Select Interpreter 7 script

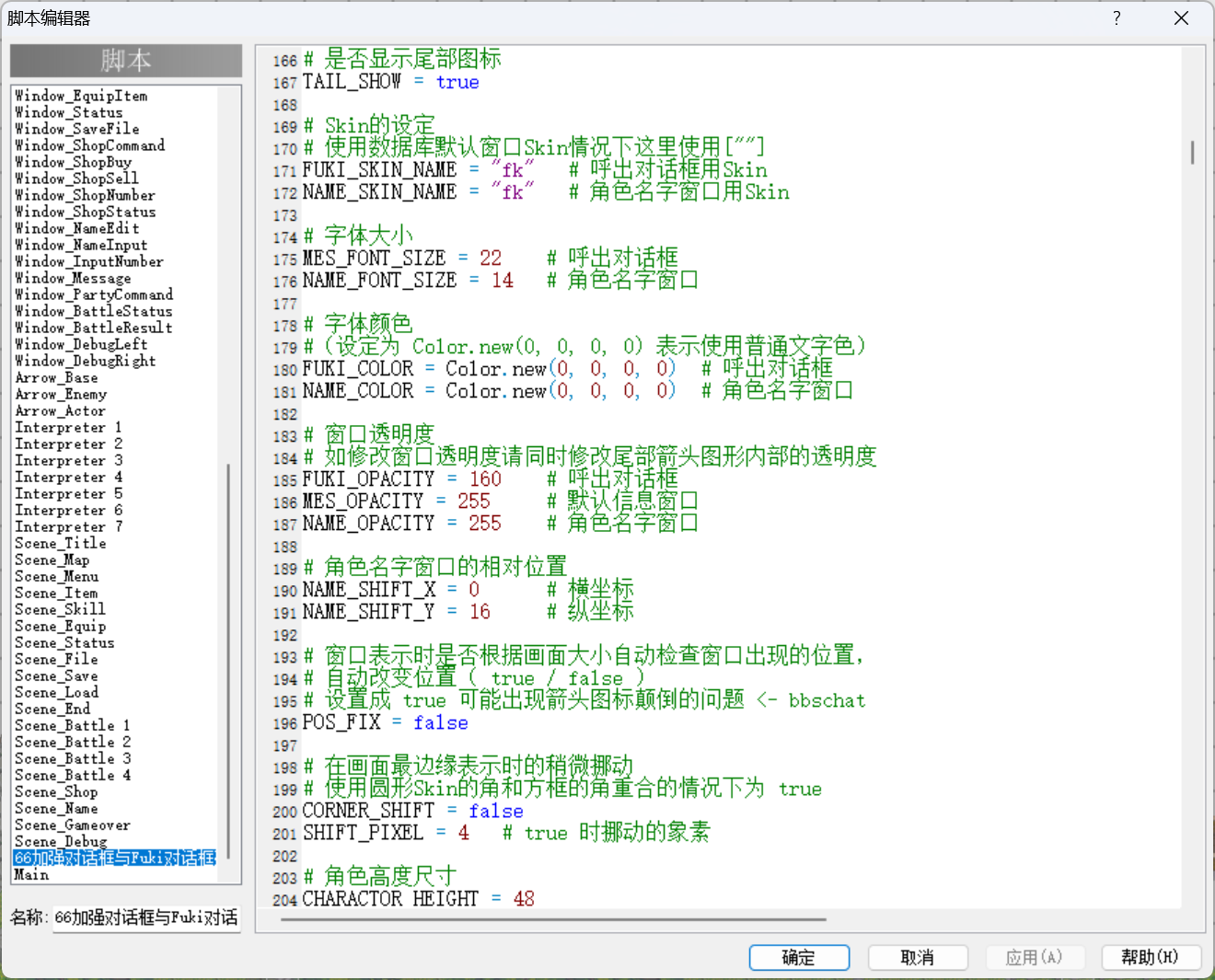click(68, 526)
